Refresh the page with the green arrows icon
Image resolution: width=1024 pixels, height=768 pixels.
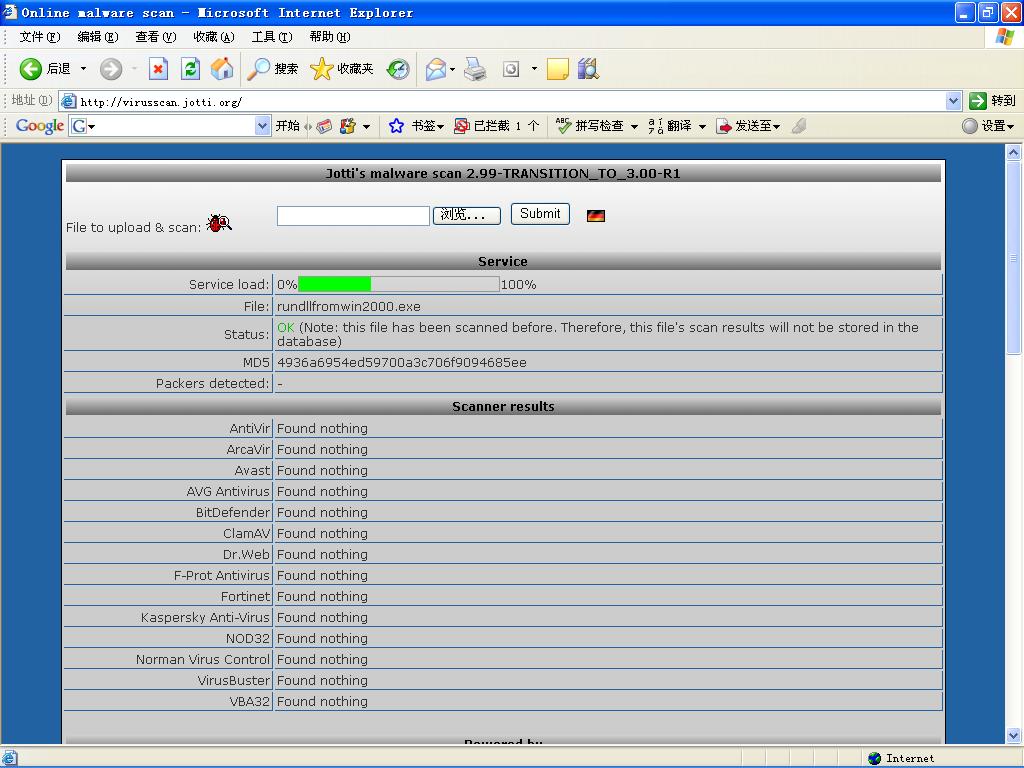point(190,69)
